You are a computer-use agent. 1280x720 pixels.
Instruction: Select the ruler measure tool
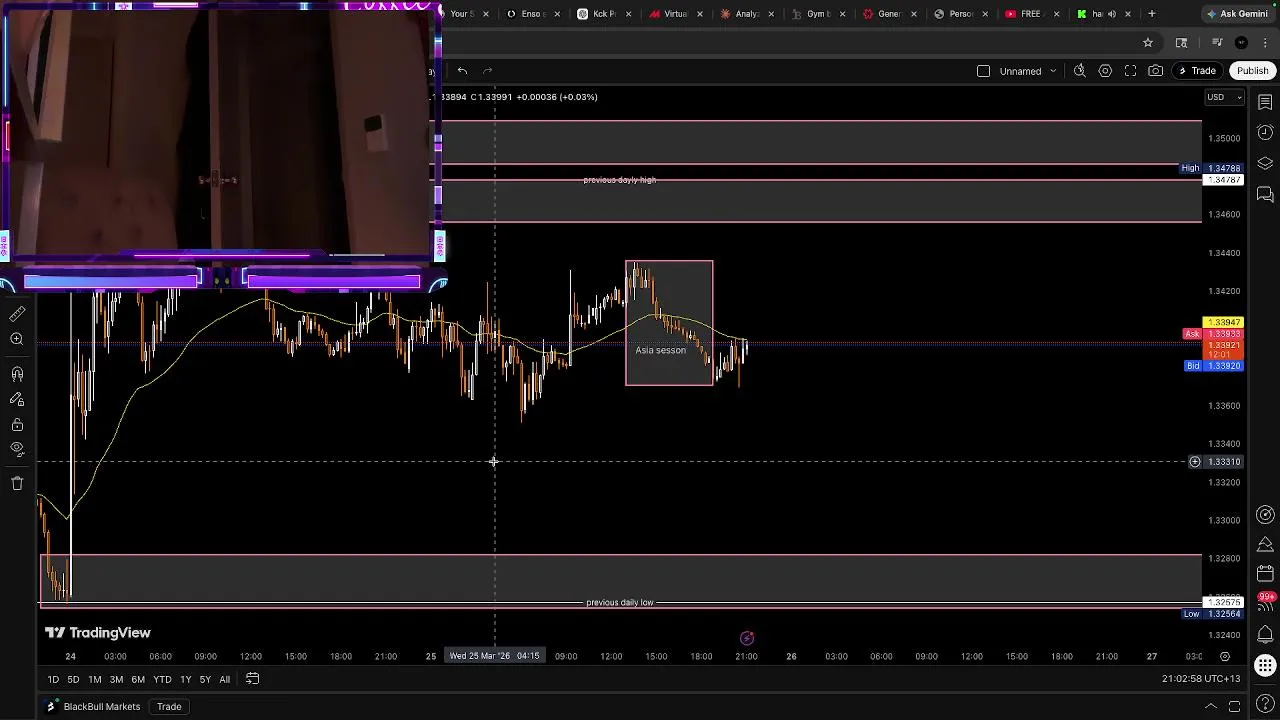coord(17,314)
